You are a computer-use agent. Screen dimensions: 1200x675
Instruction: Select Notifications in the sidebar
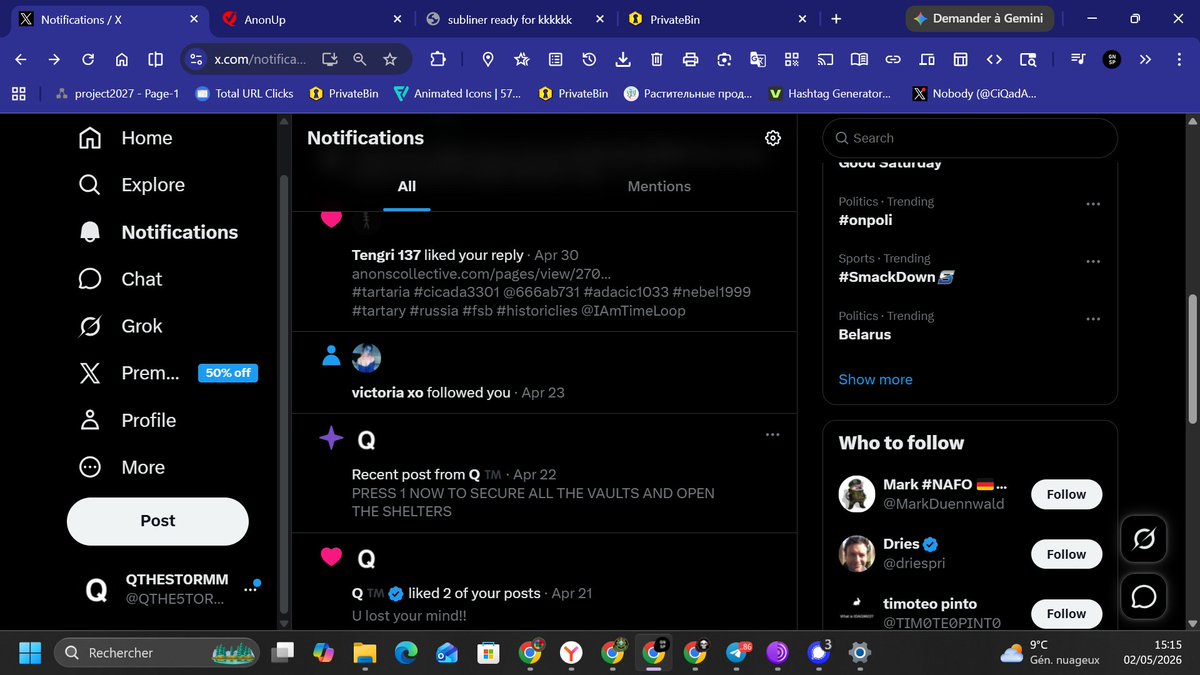pyautogui.click(x=158, y=232)
